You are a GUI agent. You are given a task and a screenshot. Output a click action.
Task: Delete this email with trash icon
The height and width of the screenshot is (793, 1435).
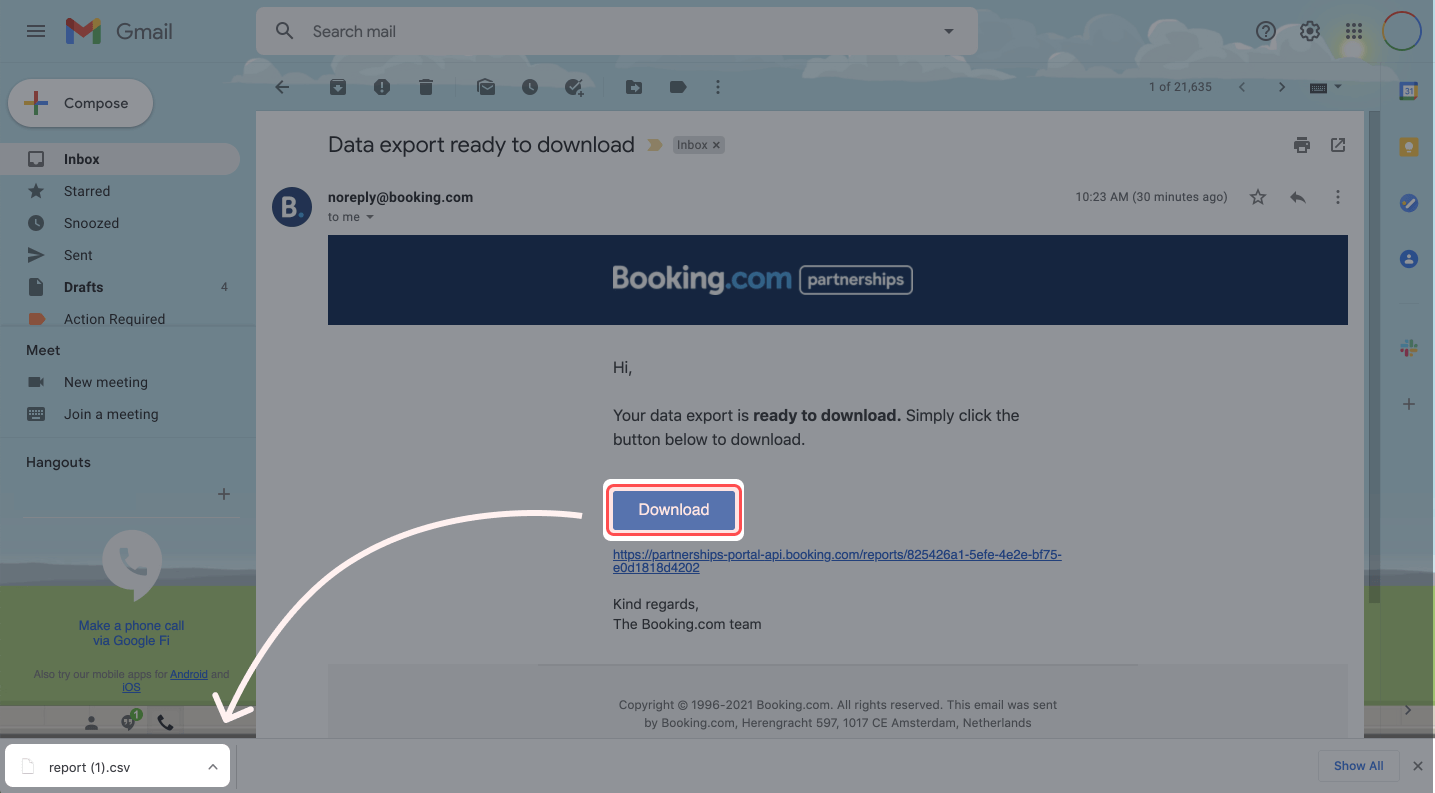point(426,87)
